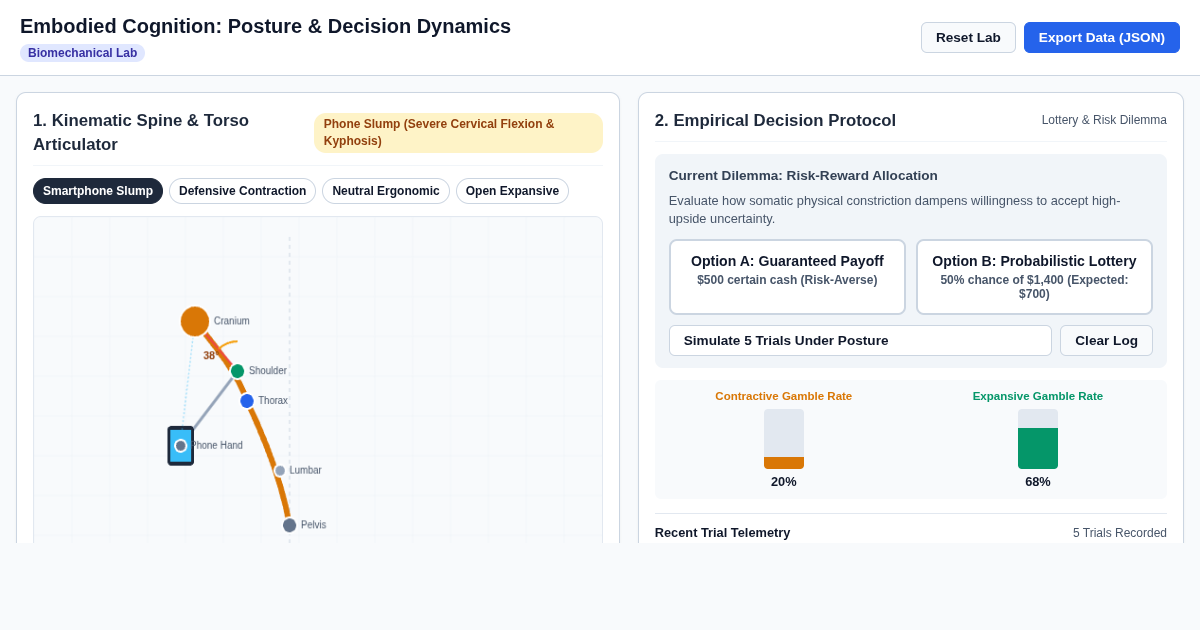Click the green Shoulder joint node

[x=237, y=371]
